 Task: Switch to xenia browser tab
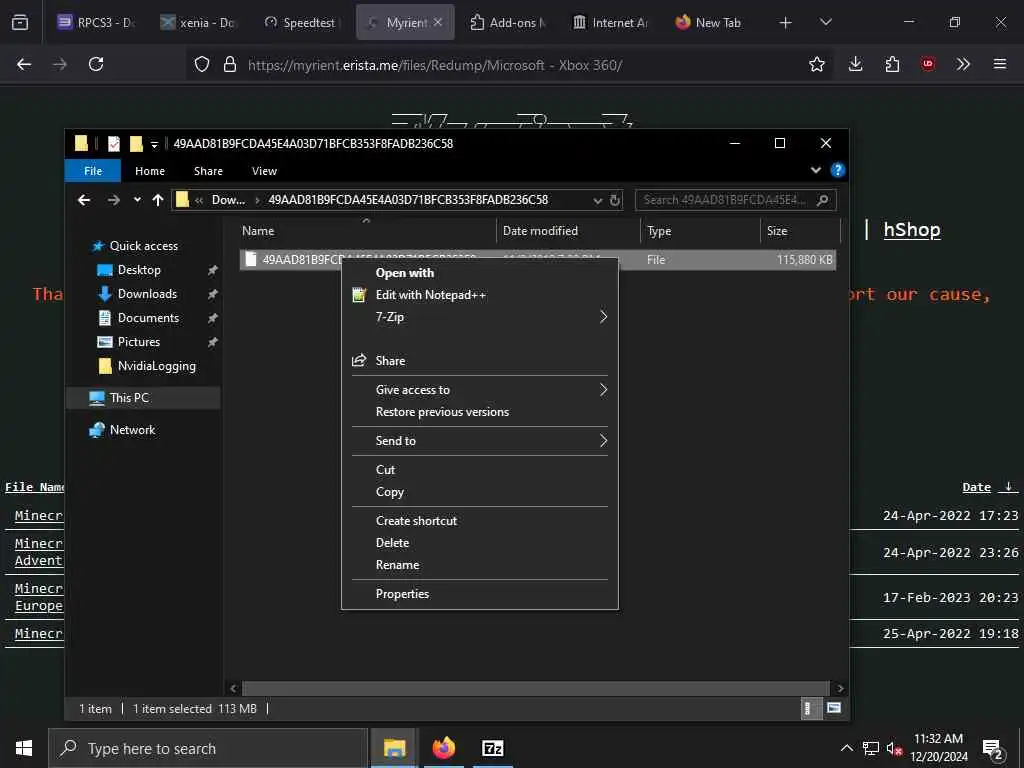(199, 23)
